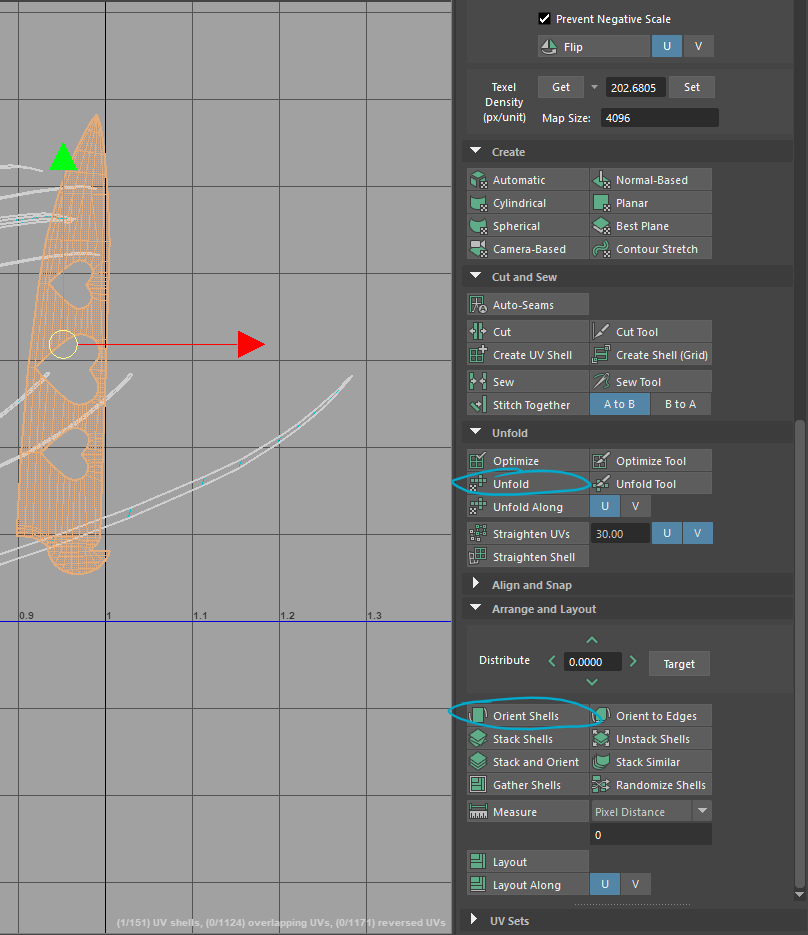The height and width of the screenshot is (935, 808).
Task: Apply Planar UV projection
Action: [651, 203]
